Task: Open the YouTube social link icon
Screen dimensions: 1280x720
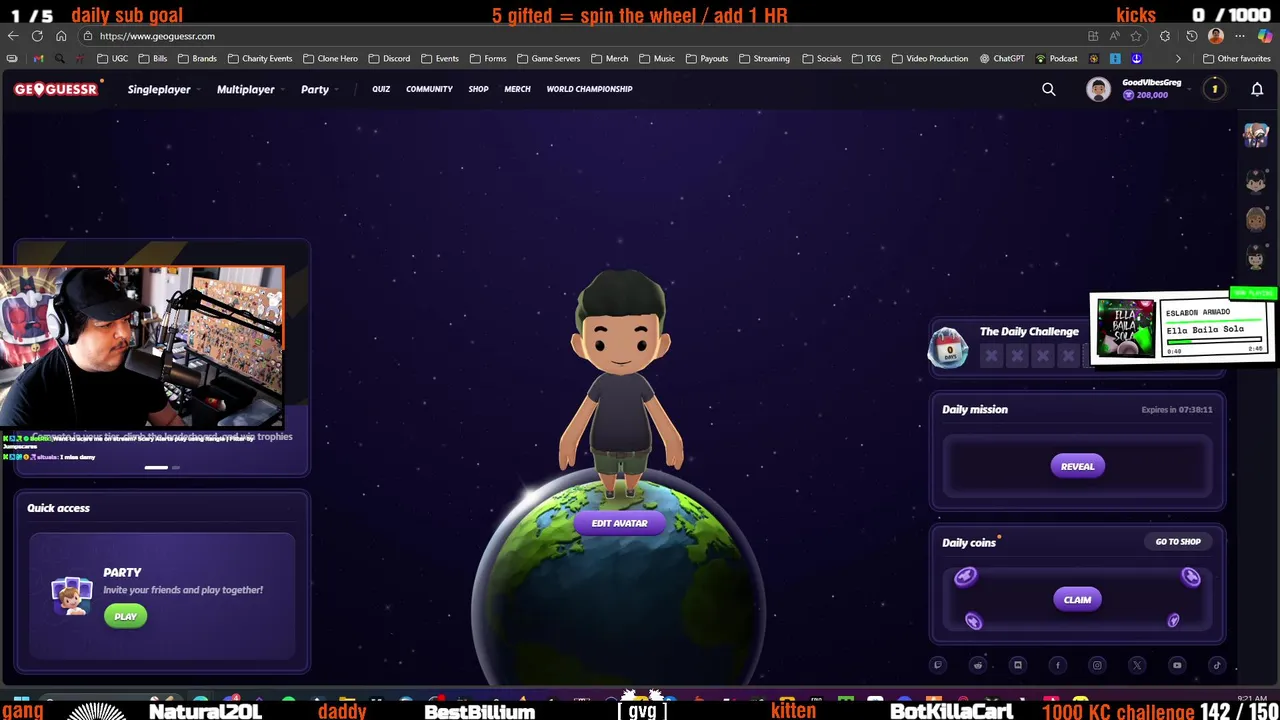Action: tap(1177, 665)
